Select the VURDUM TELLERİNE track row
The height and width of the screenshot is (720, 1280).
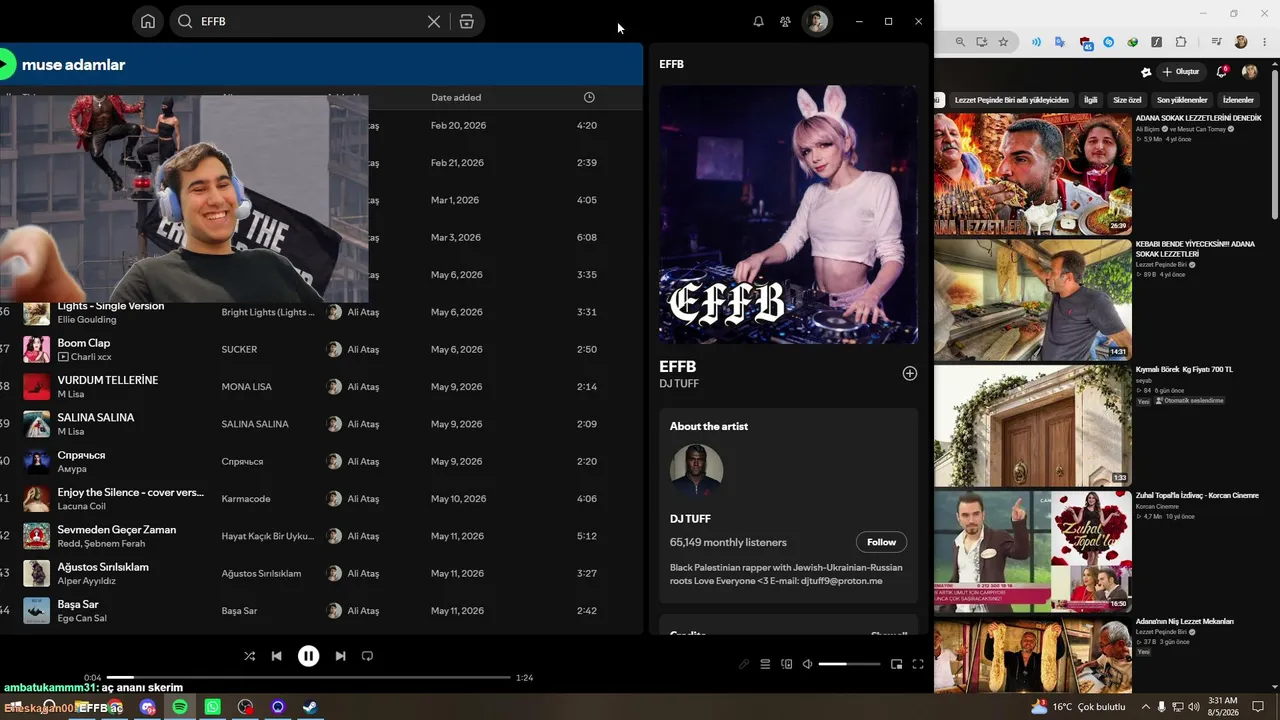pos(320,387)
